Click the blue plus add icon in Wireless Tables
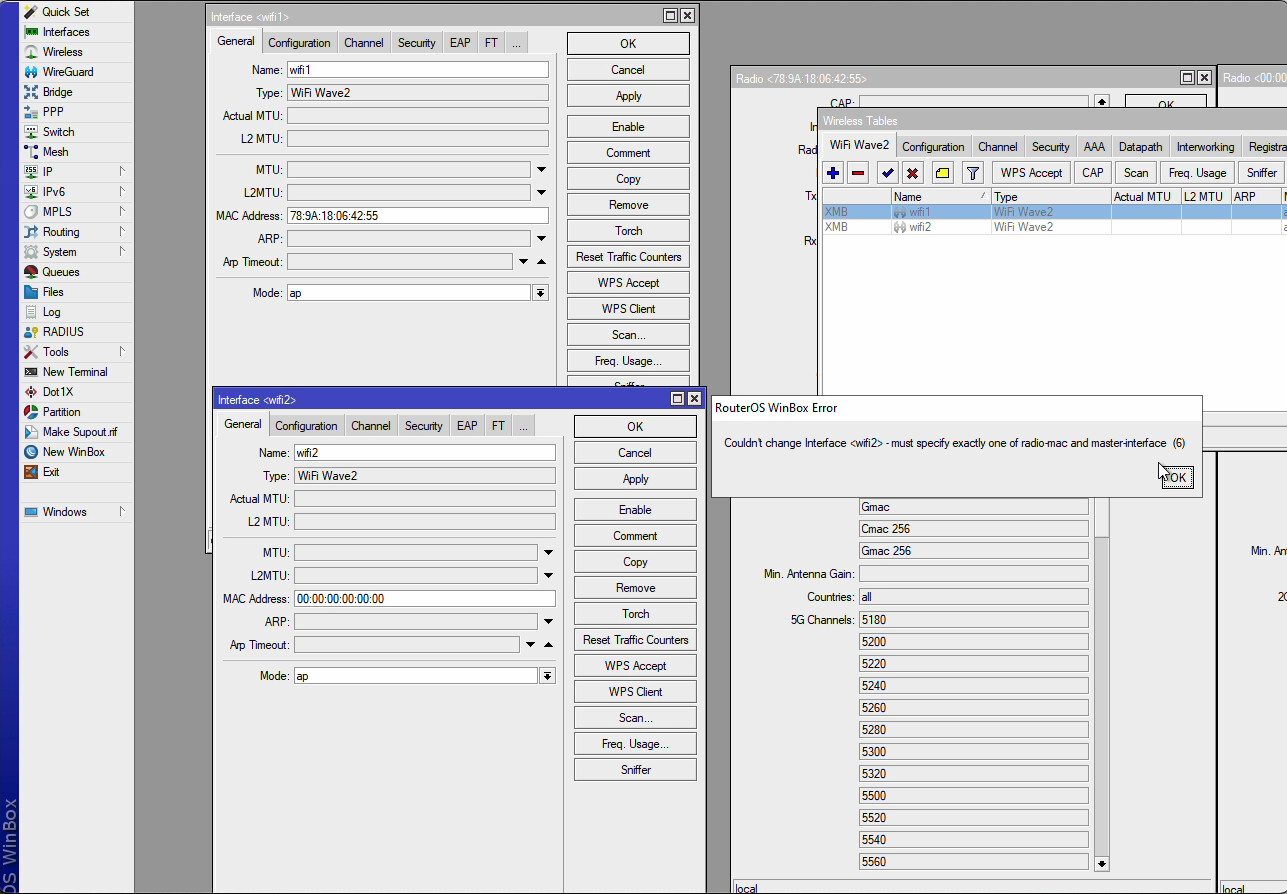Image resolution: width=1287 pixels, height=894 pixels. (x=833, y=173)
